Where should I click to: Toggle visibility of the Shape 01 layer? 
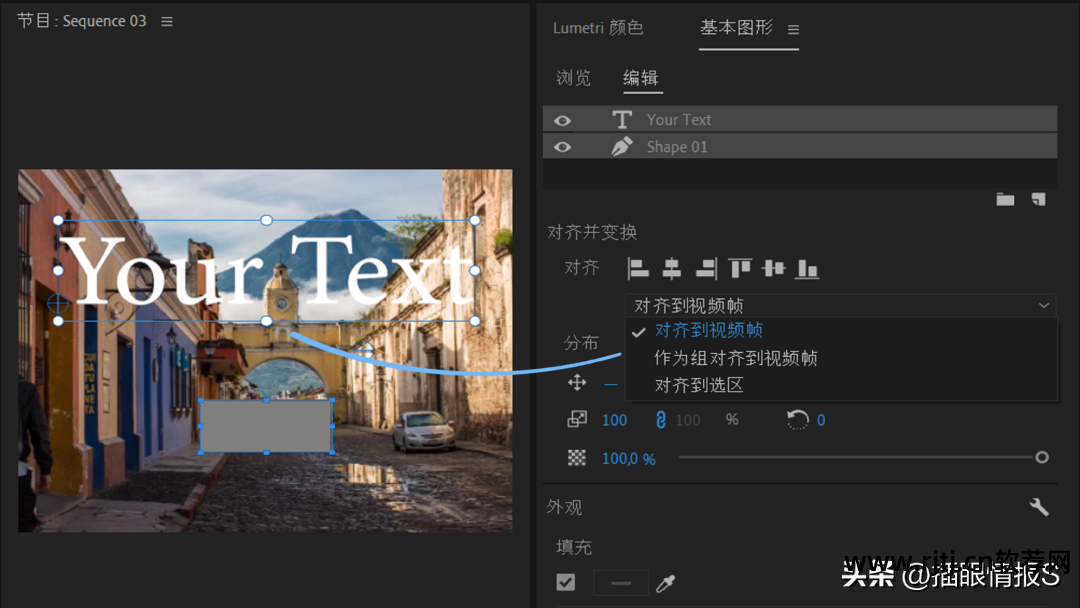(563, 146)
